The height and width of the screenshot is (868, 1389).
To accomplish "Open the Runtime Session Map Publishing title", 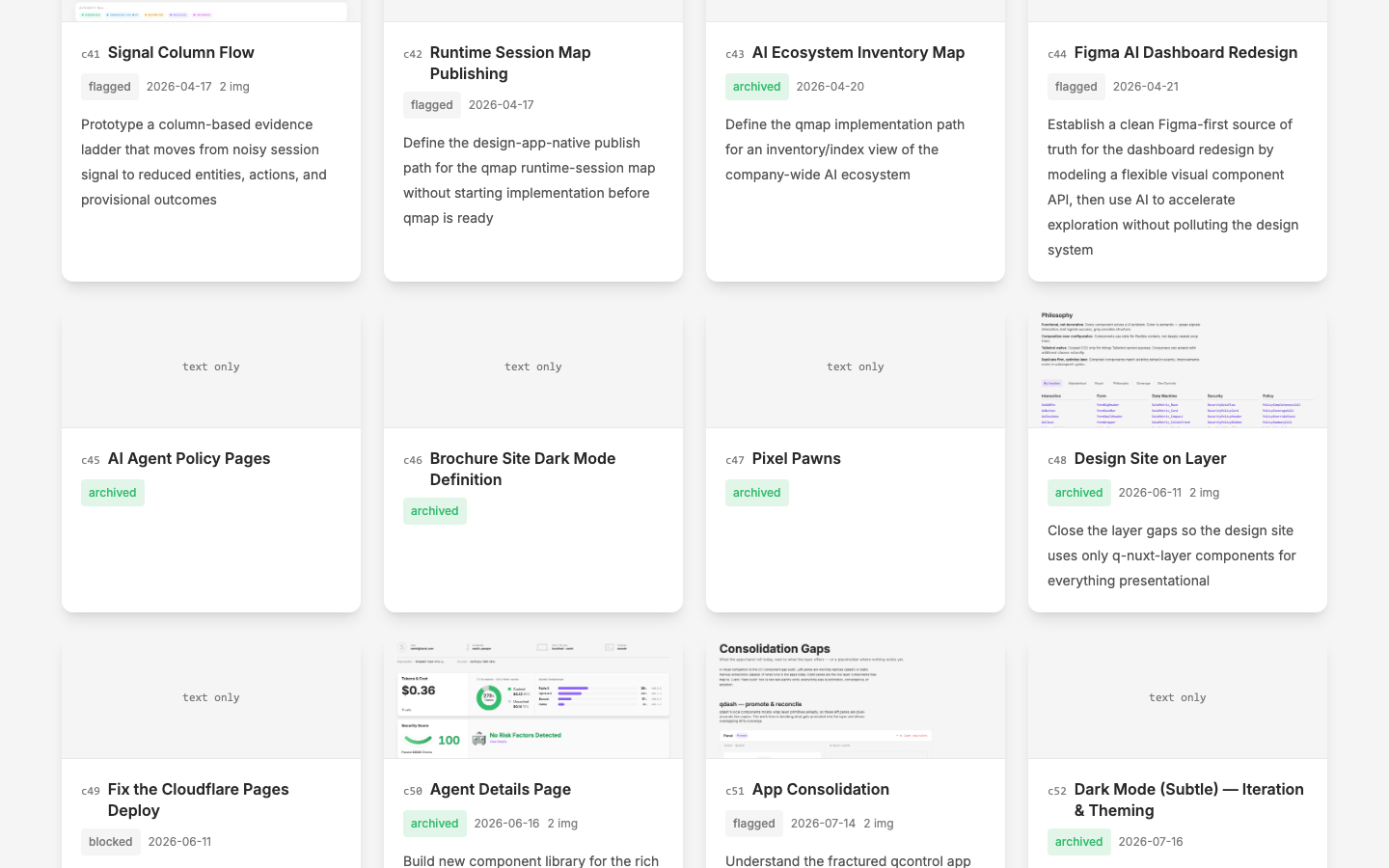I will pos(510,63).
